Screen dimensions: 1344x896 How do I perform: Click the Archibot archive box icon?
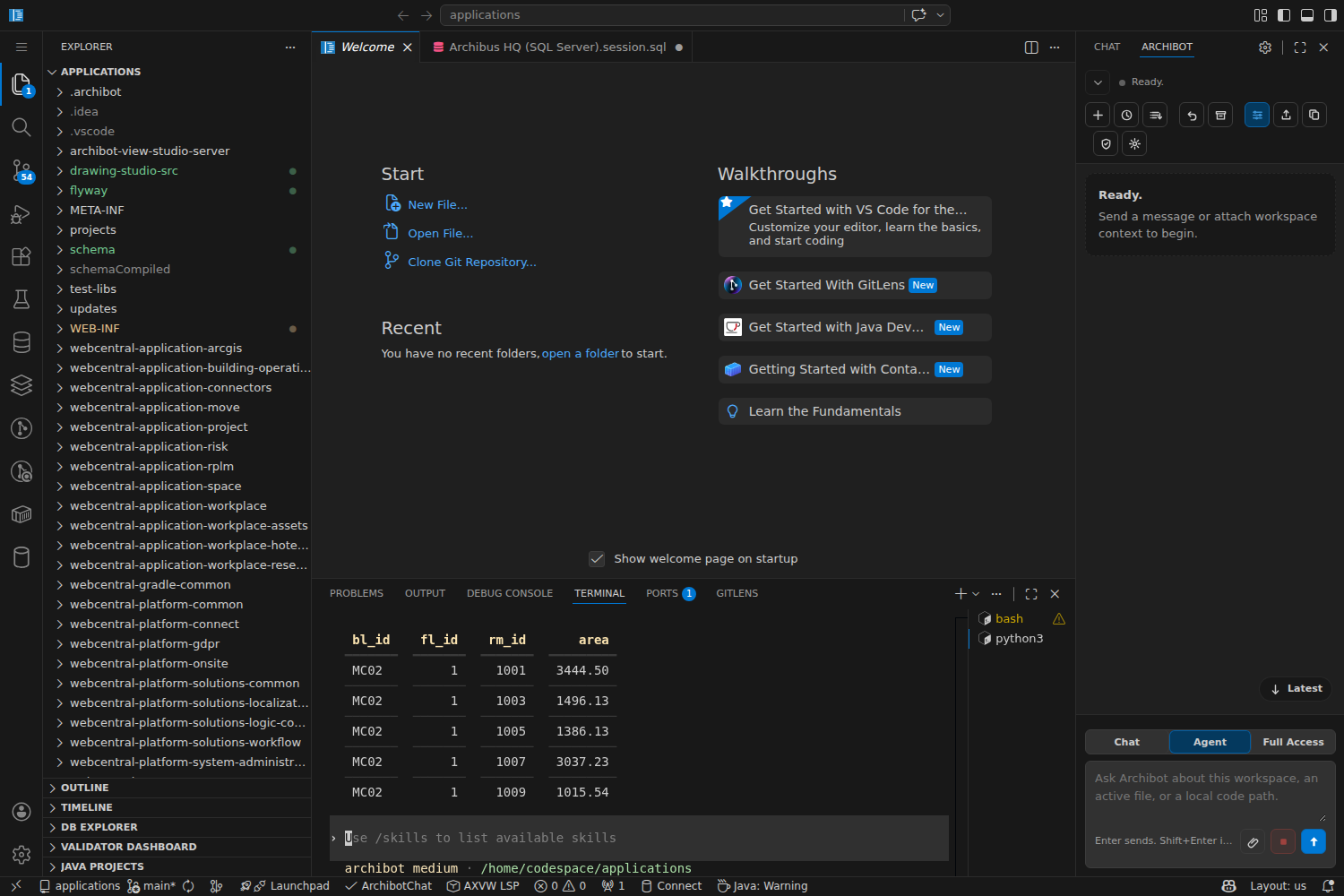[1220, 115]
